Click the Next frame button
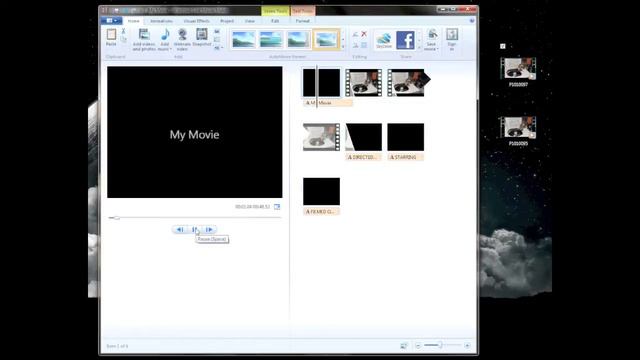This screenshot has width=640, height=360. pos(209,229)
